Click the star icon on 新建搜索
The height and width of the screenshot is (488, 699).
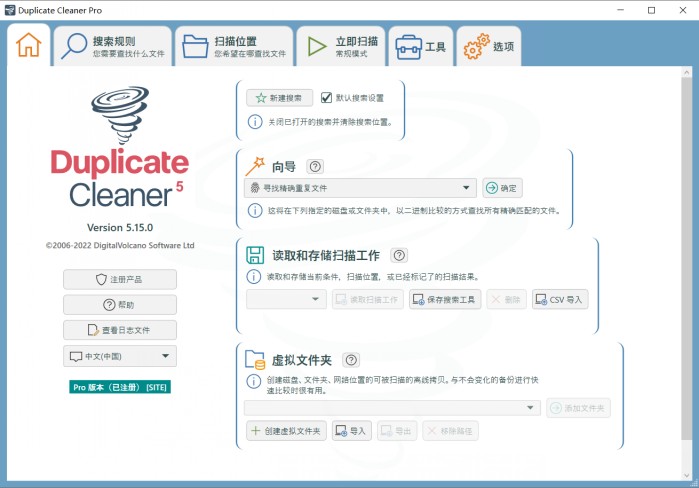click(261, 98)
